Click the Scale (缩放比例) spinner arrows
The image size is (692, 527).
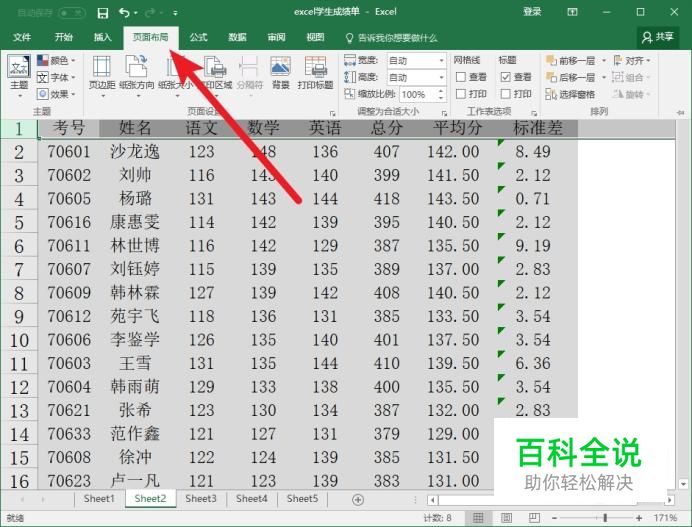coord(440,94)
